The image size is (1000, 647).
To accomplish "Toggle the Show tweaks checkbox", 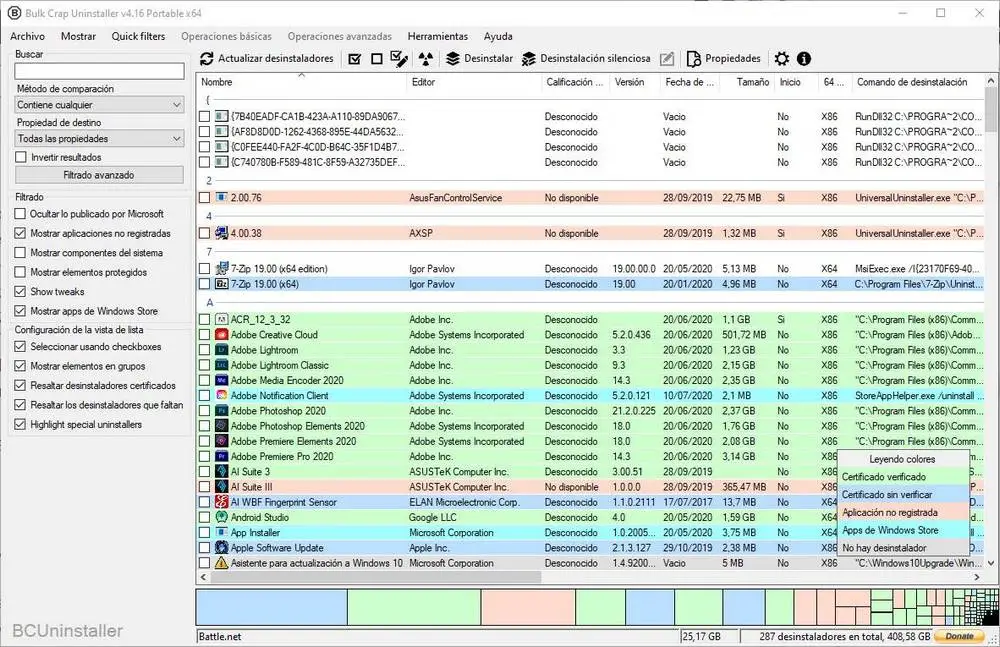I will pos(20,292).
